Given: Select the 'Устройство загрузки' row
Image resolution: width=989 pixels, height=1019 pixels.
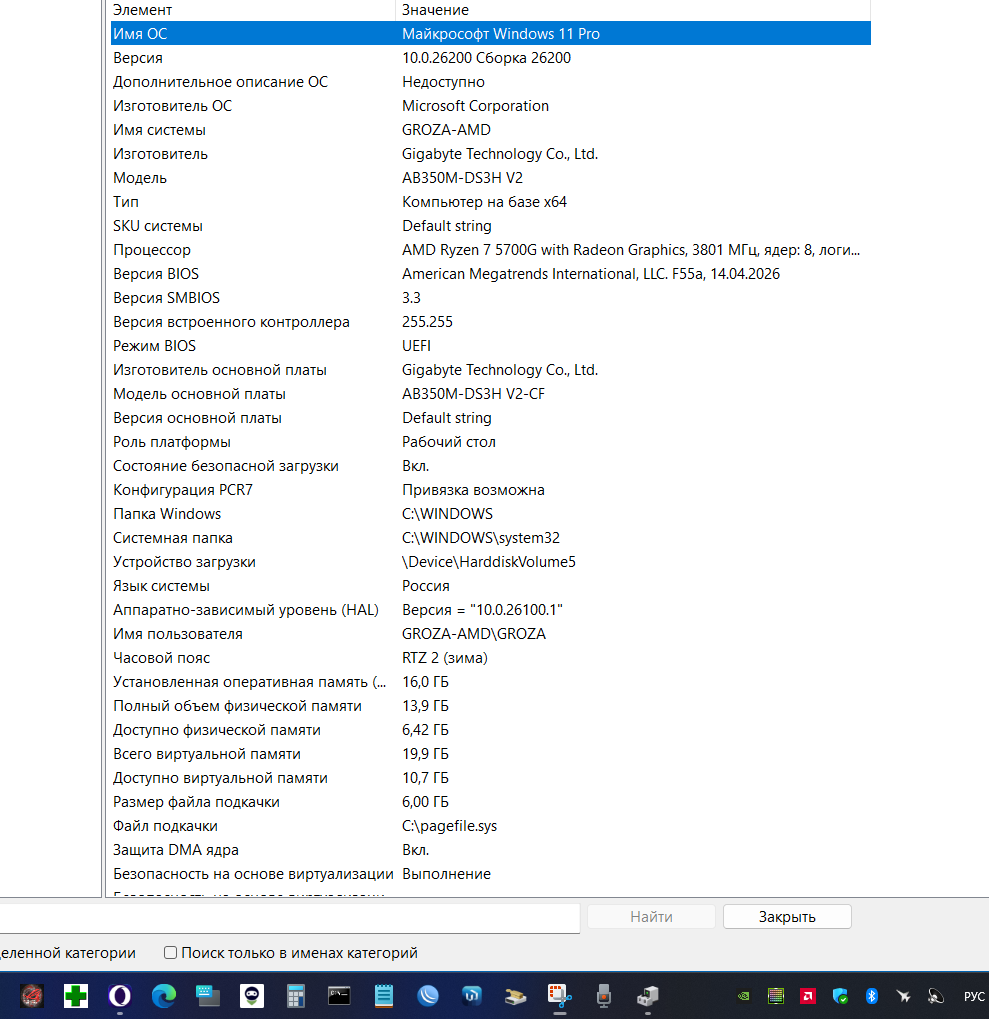Looking at the screenshot, I should [491, 563].
